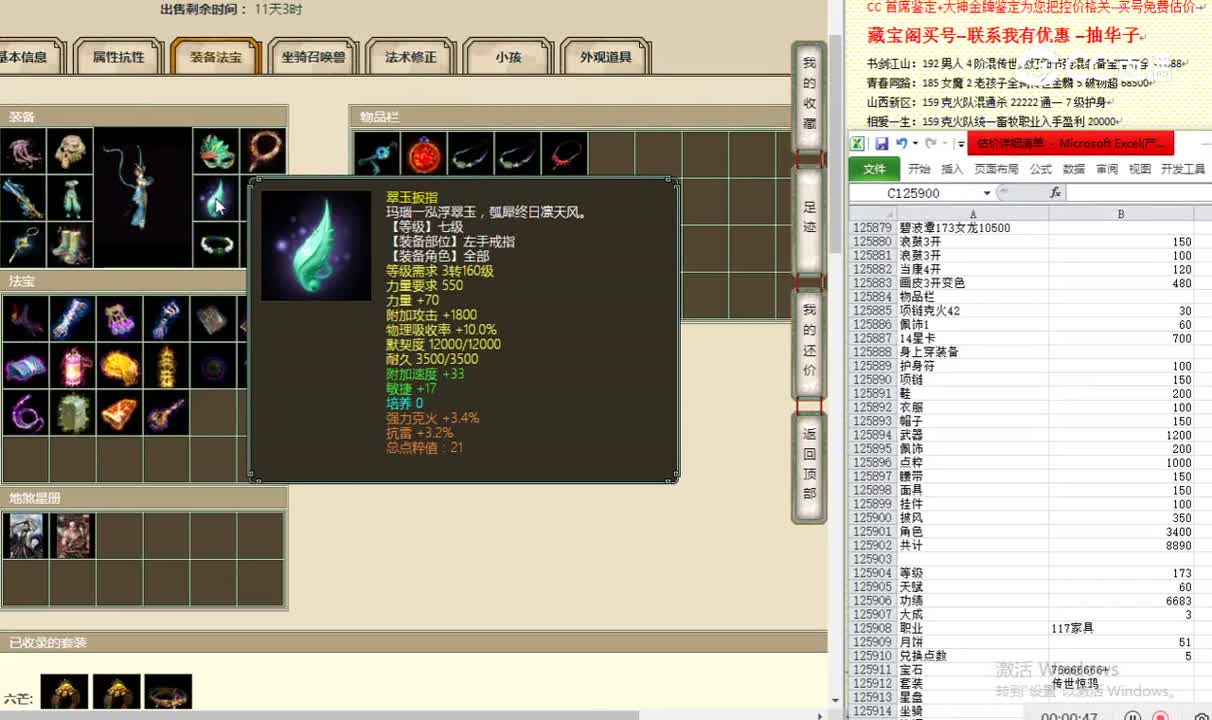The width and height of the screenshot is (1212, 720).
Task: Select Excel row header 125900
Action: [872, 518]
